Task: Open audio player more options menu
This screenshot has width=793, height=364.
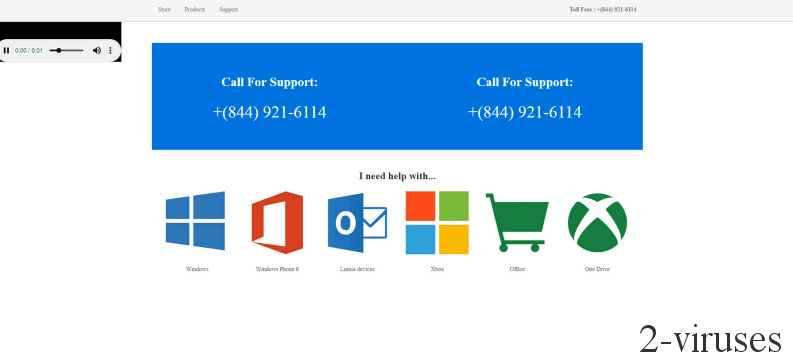Action: point(110,51)
